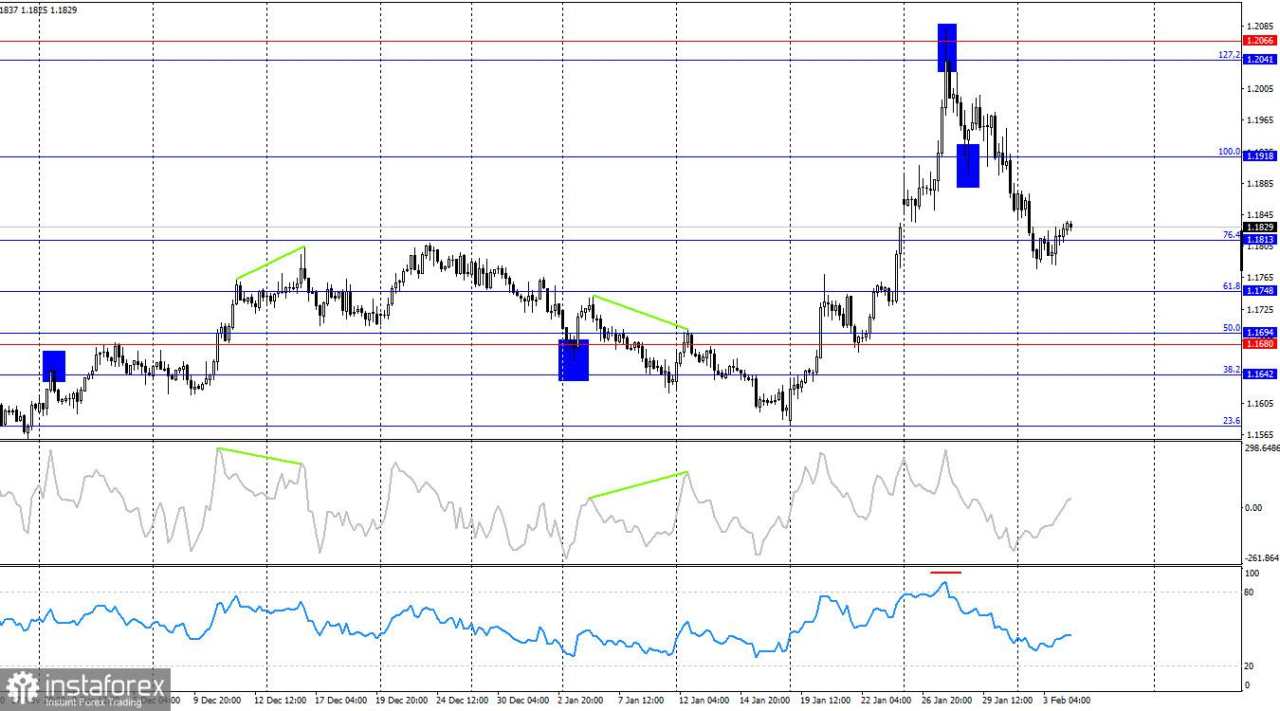Click the 100.0 level tag showing 1.1918
Viewport: 1280px width, 711px height.
[1258, 155]
